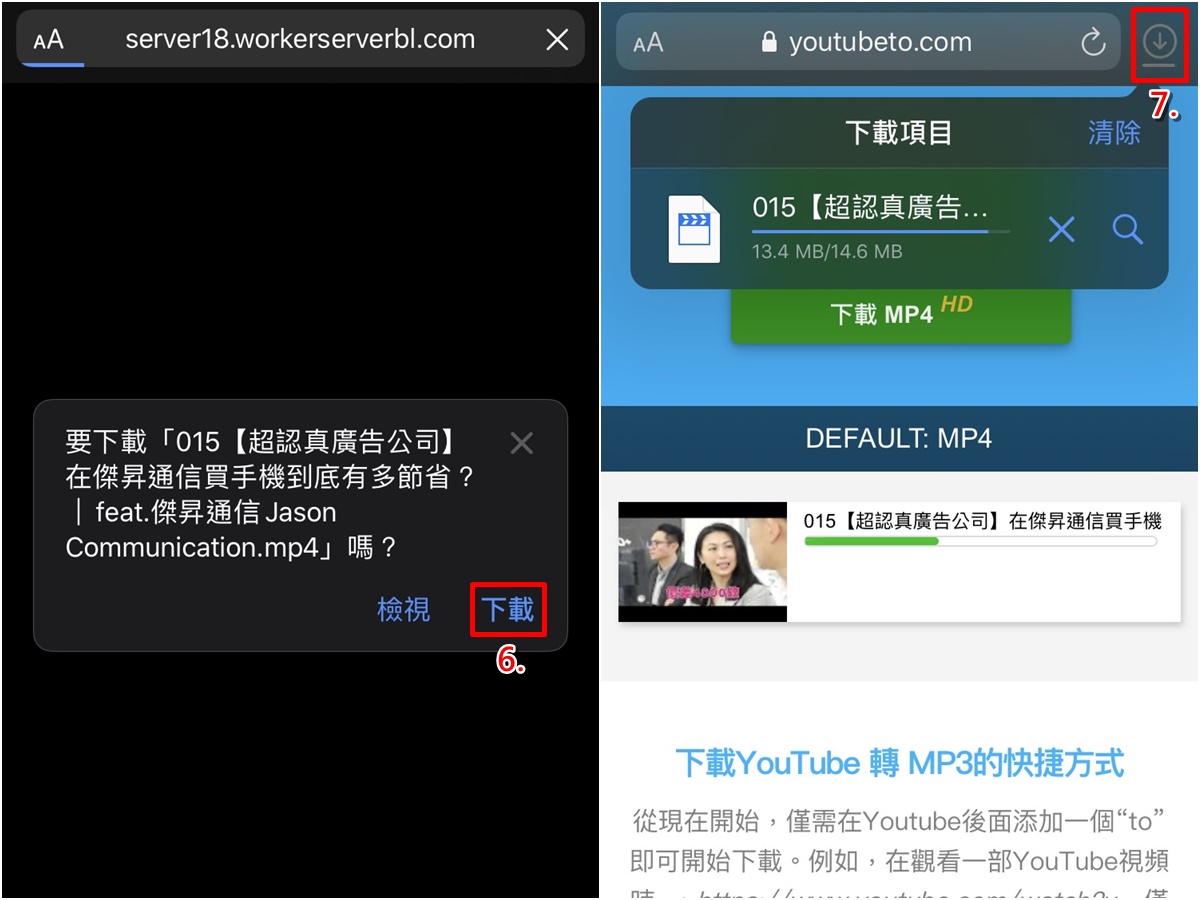The image size is (1200, 900).
Task: Show the downloaded file with the magnifier icon
Action: (1128, 230)
